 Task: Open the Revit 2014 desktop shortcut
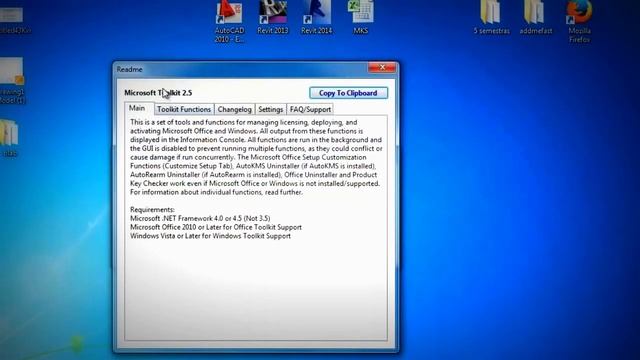[316, 17]
